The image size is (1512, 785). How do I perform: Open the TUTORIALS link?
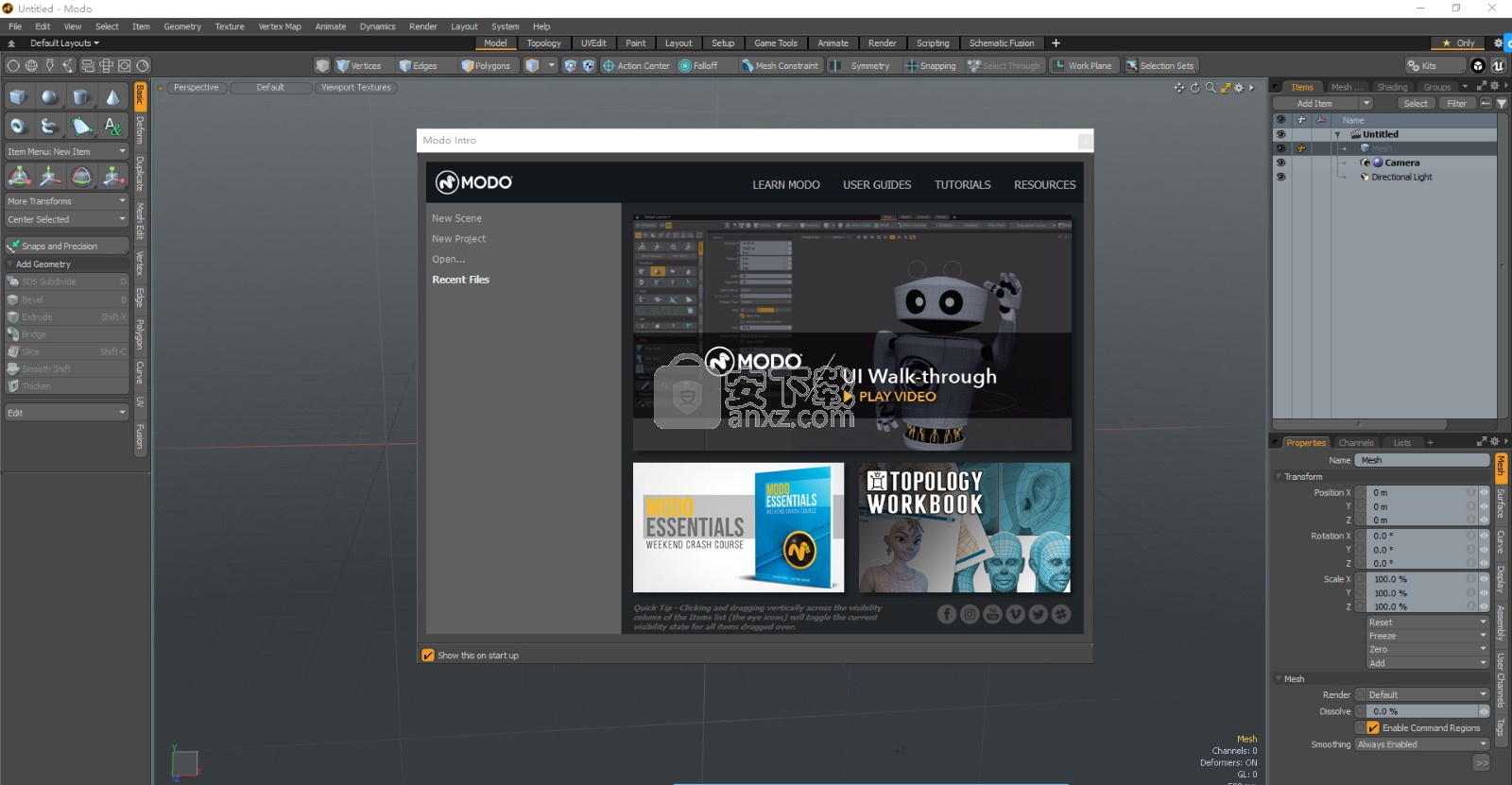962,185
